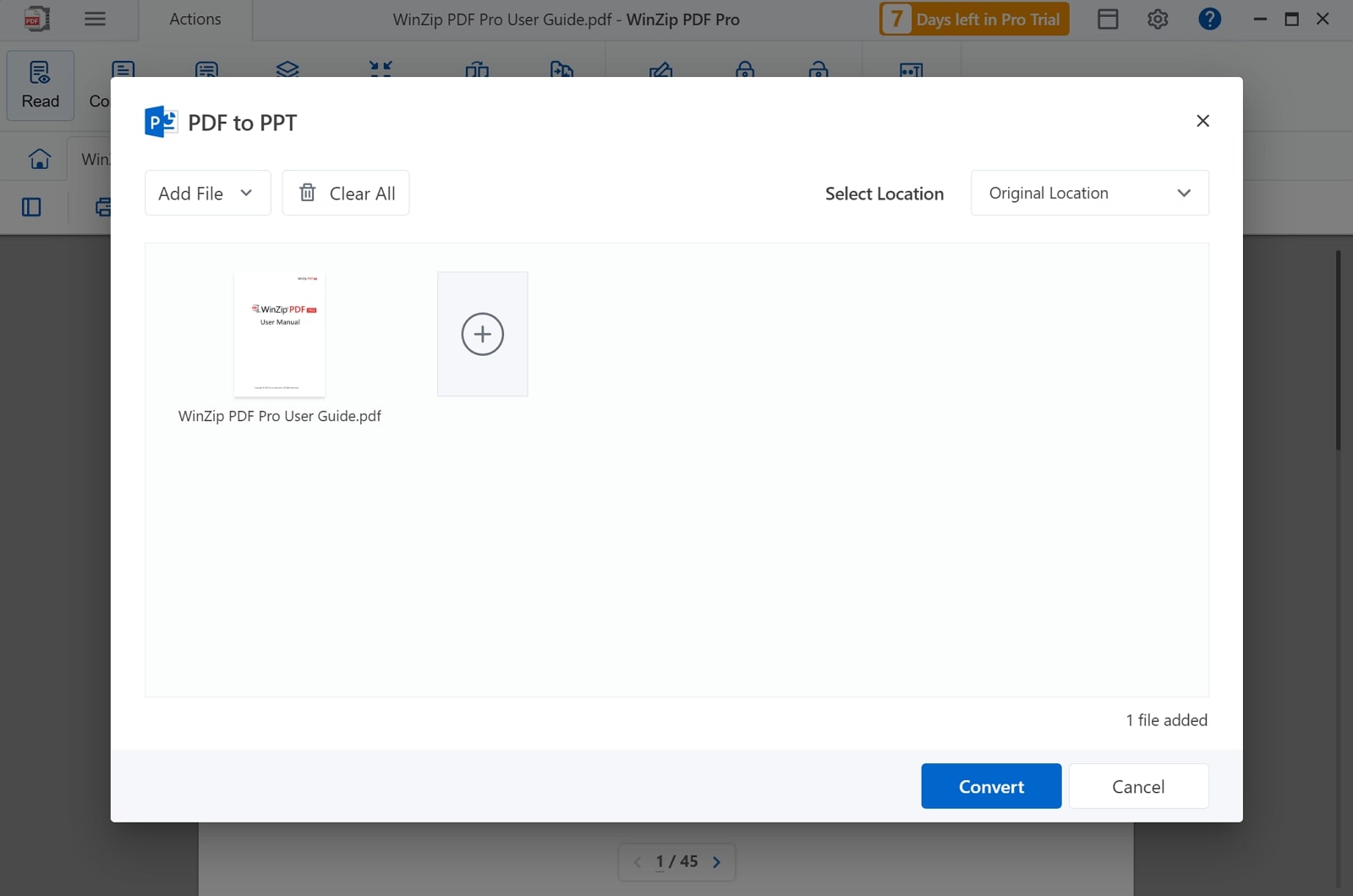This screenshot has width=1353, height=896.
Task: Open the Actions tab in main window
Action: point(195,19)
